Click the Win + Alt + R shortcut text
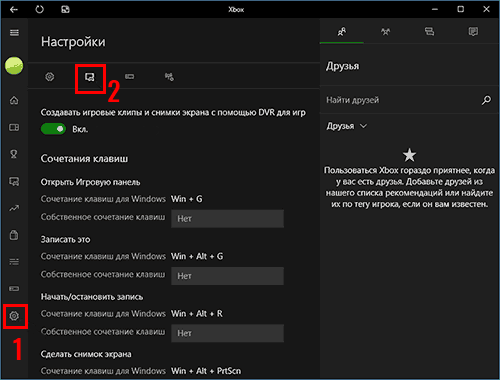 197,314
